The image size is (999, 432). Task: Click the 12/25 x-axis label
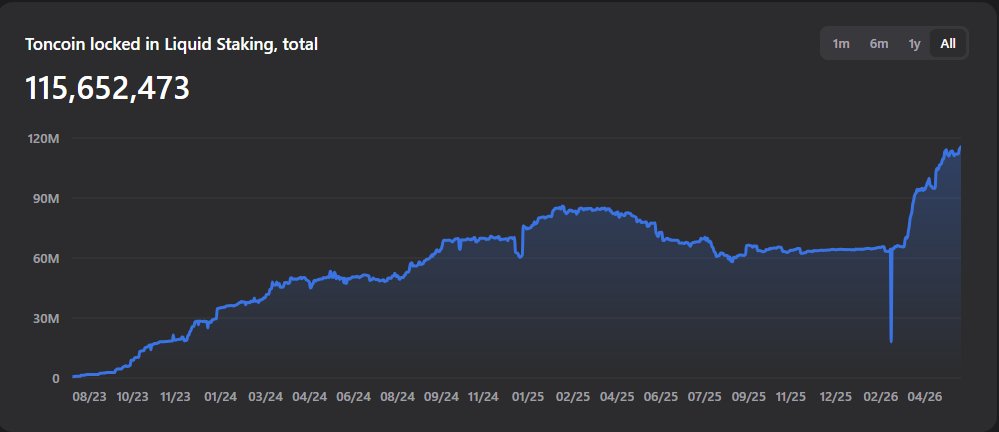click(x=835, y=396)
